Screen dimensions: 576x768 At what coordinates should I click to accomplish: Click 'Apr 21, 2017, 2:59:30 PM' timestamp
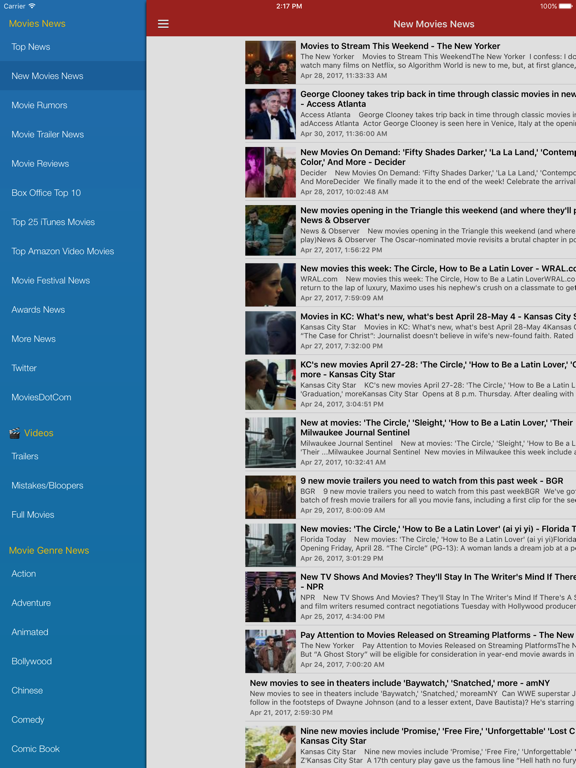pos(291,713)
